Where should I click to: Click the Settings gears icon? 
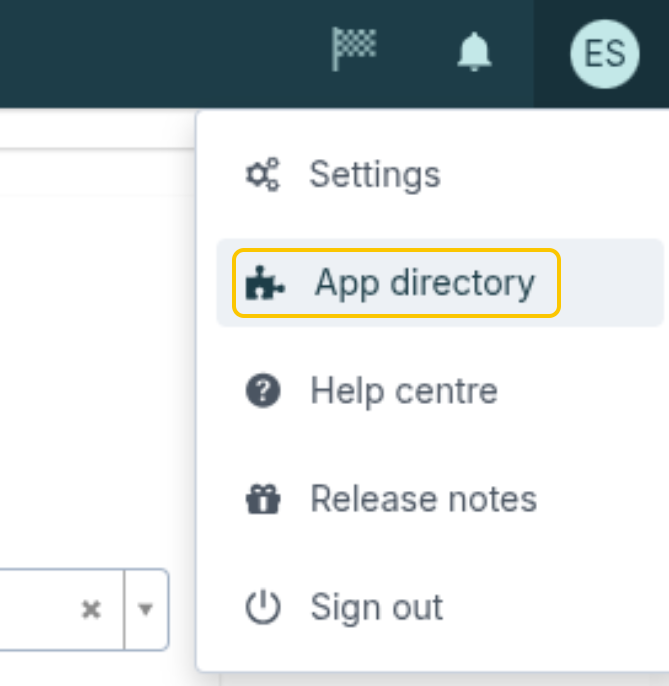point(263,175)
